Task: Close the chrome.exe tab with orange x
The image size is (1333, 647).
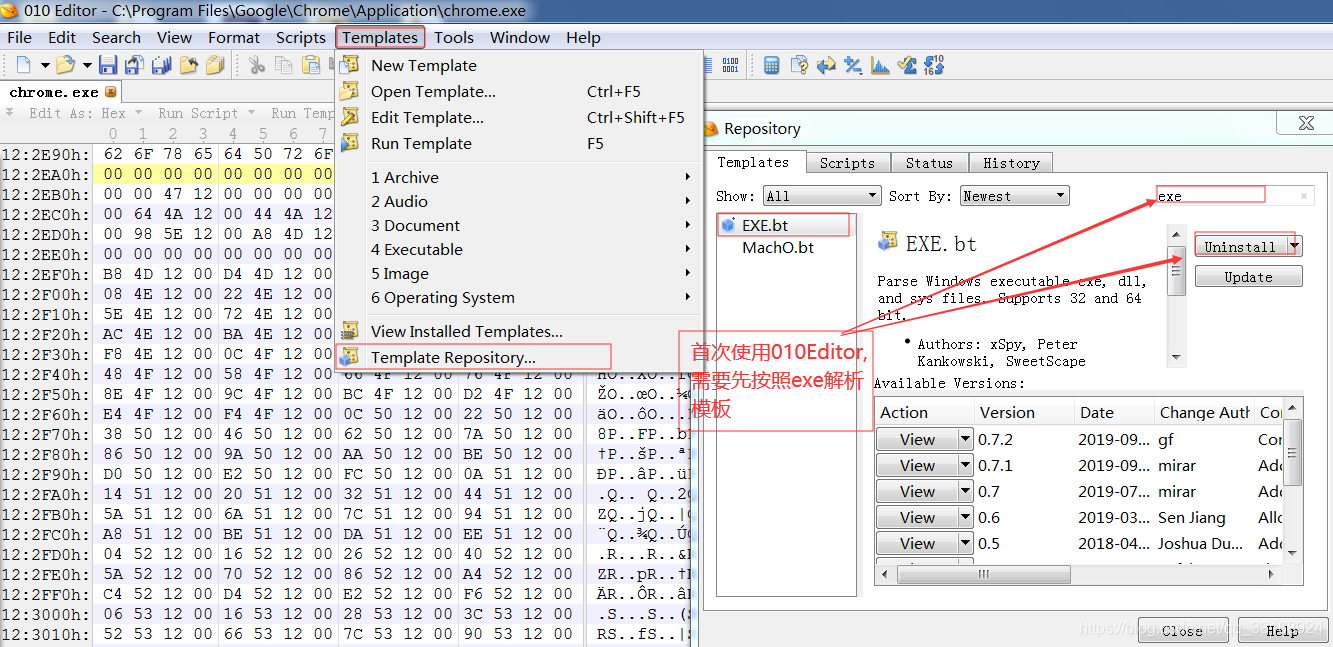Action: [x=110, y=92]
